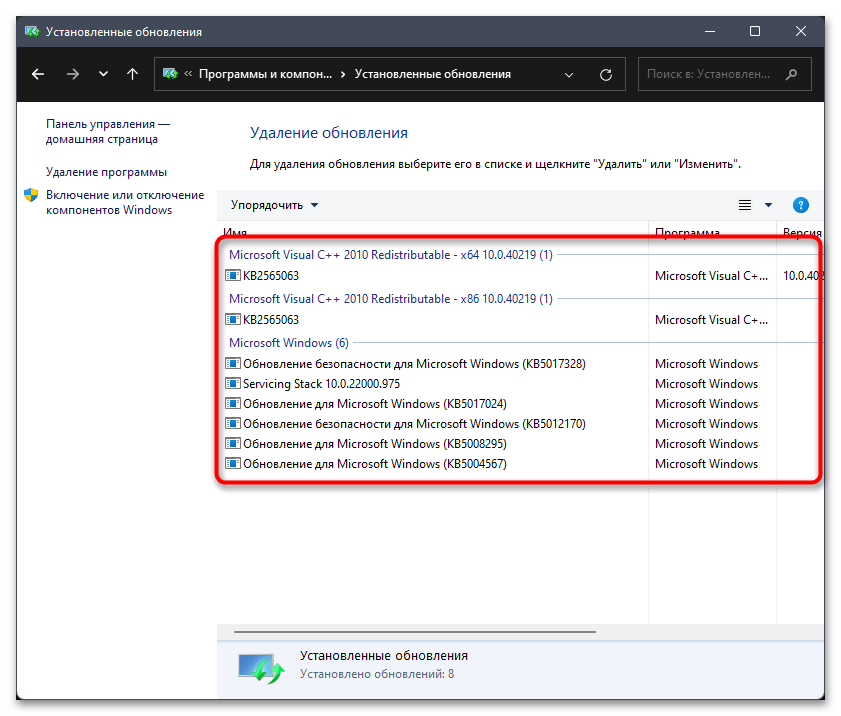Go up one folder level
The width and height of the screenshot is (841, 716).
pyautogui.click(x=133, y=74)
